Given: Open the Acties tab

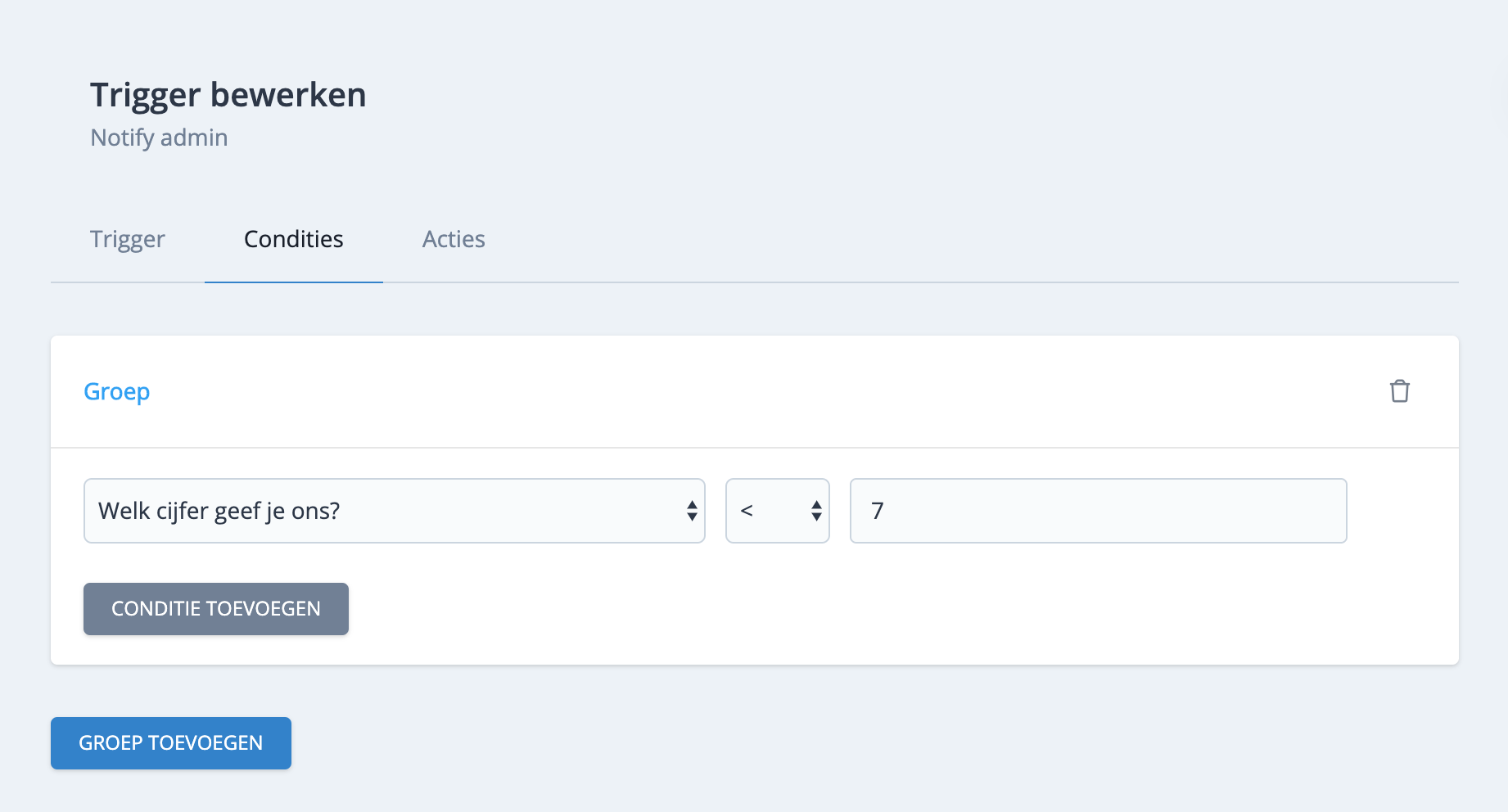Looking at the screenshot, I should click(454, 239).
